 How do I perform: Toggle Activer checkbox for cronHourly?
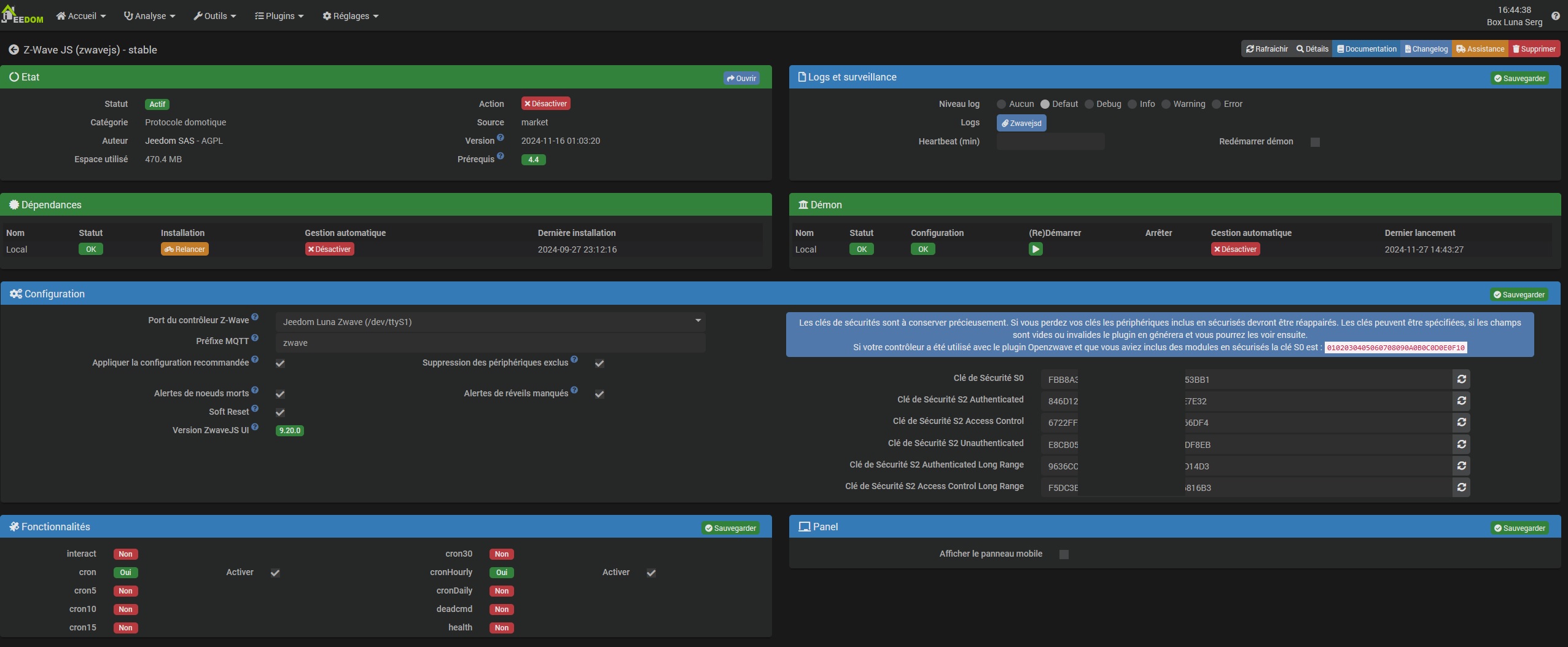pyautogui.click(x=651, y=573)
